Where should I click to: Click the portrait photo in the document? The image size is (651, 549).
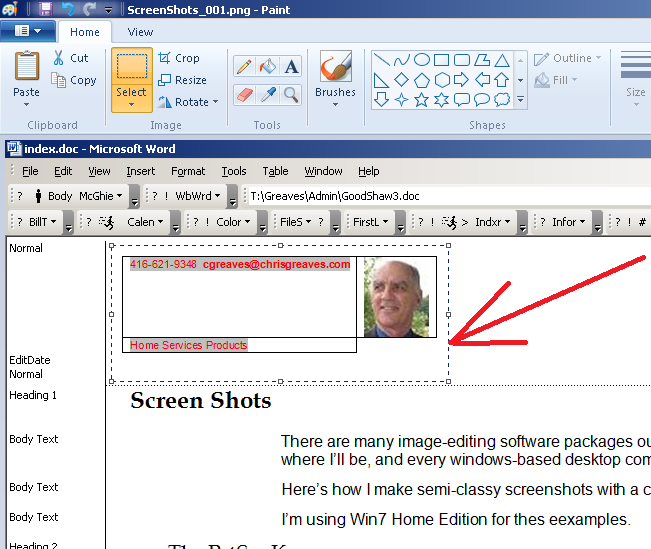pos(396,297)
